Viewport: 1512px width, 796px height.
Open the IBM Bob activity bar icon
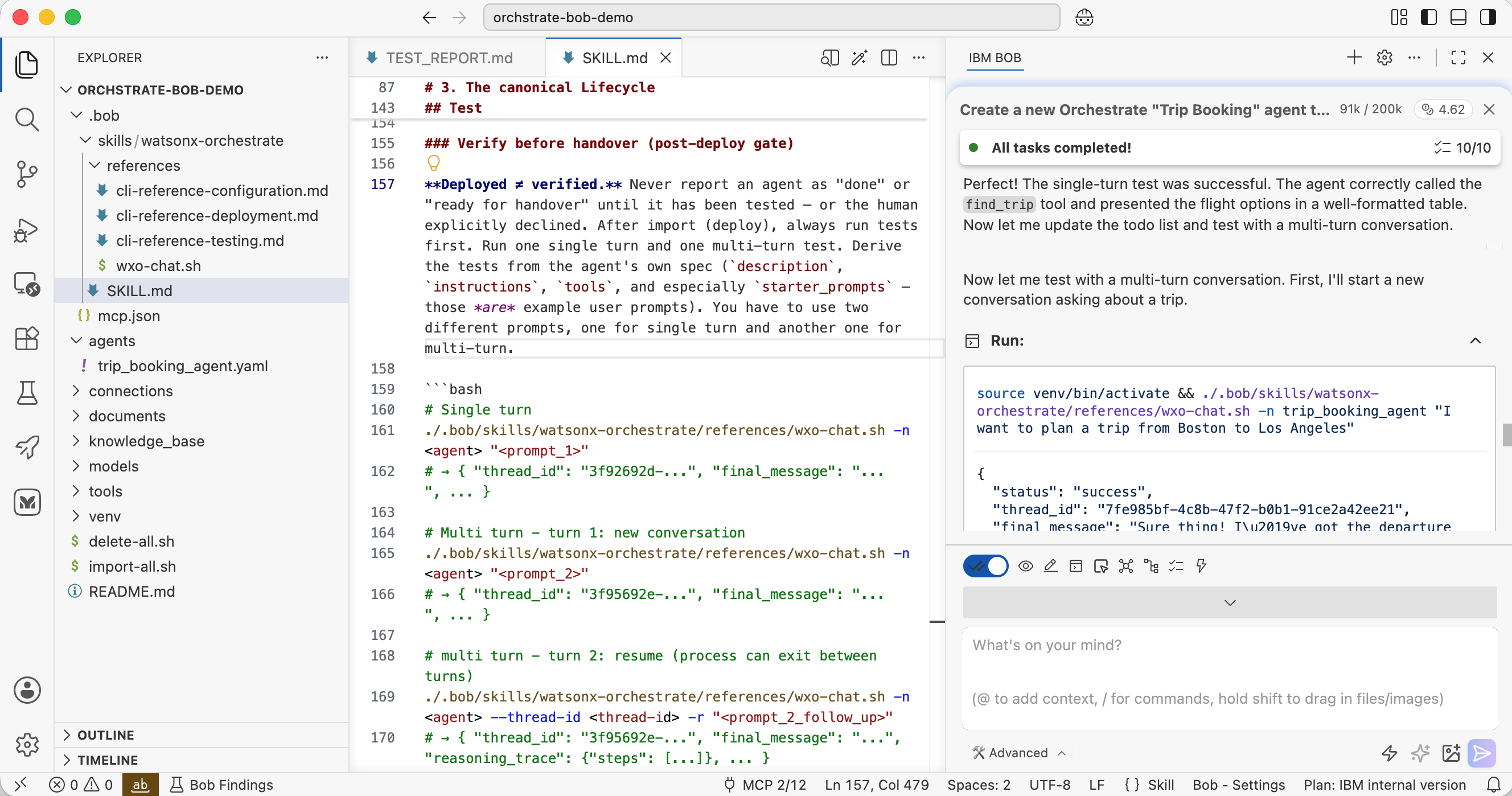(x=26, y=503)
